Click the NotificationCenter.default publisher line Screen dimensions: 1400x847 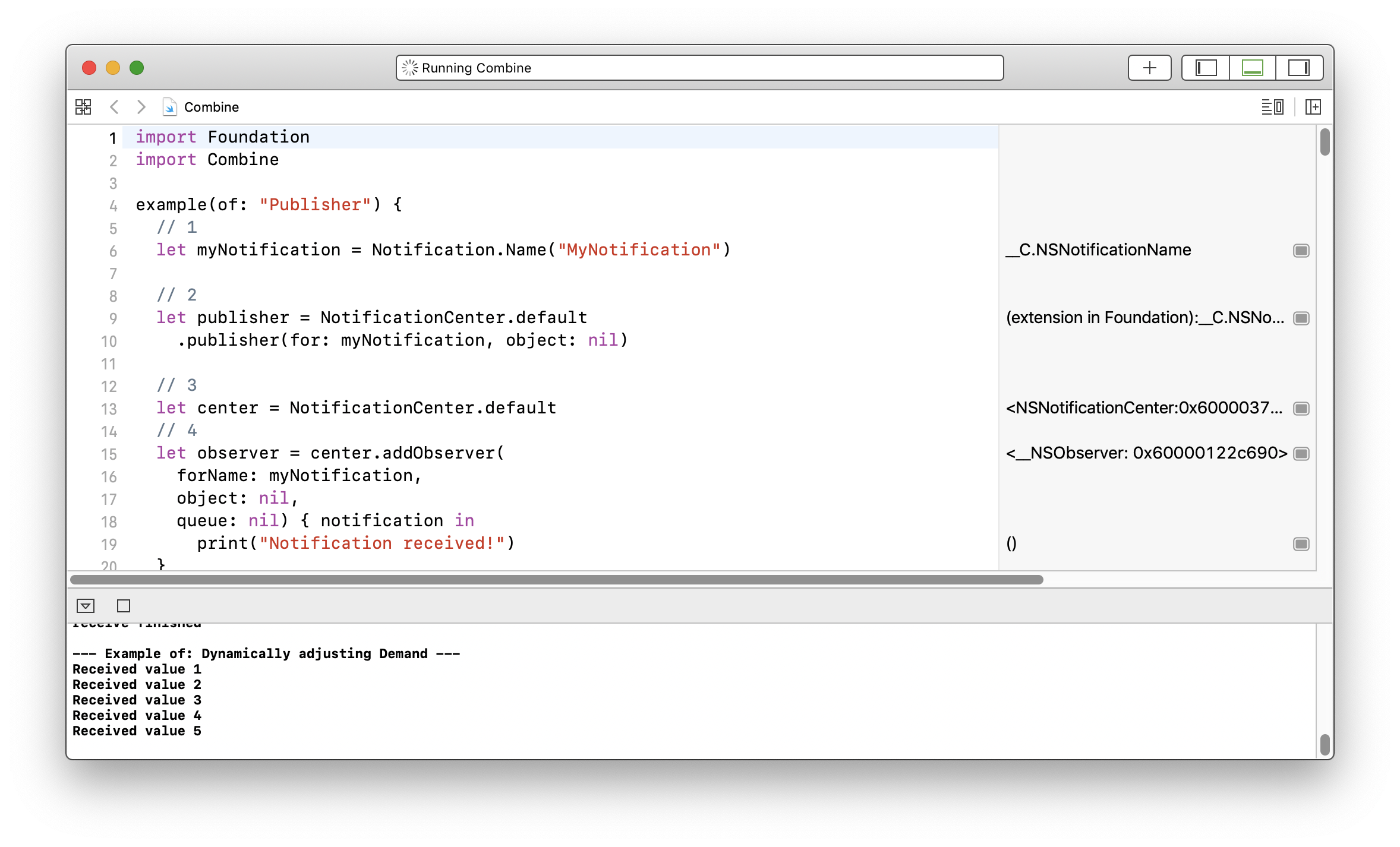(372, 318)
